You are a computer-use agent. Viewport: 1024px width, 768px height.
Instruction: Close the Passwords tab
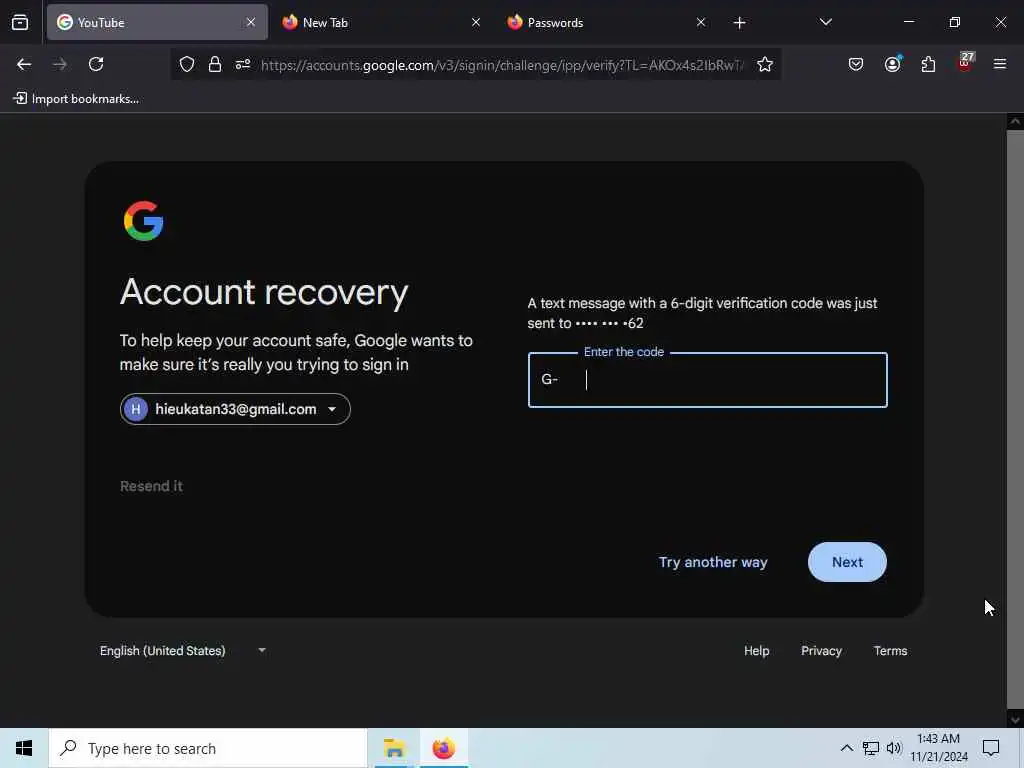click(x=701, y=23)
